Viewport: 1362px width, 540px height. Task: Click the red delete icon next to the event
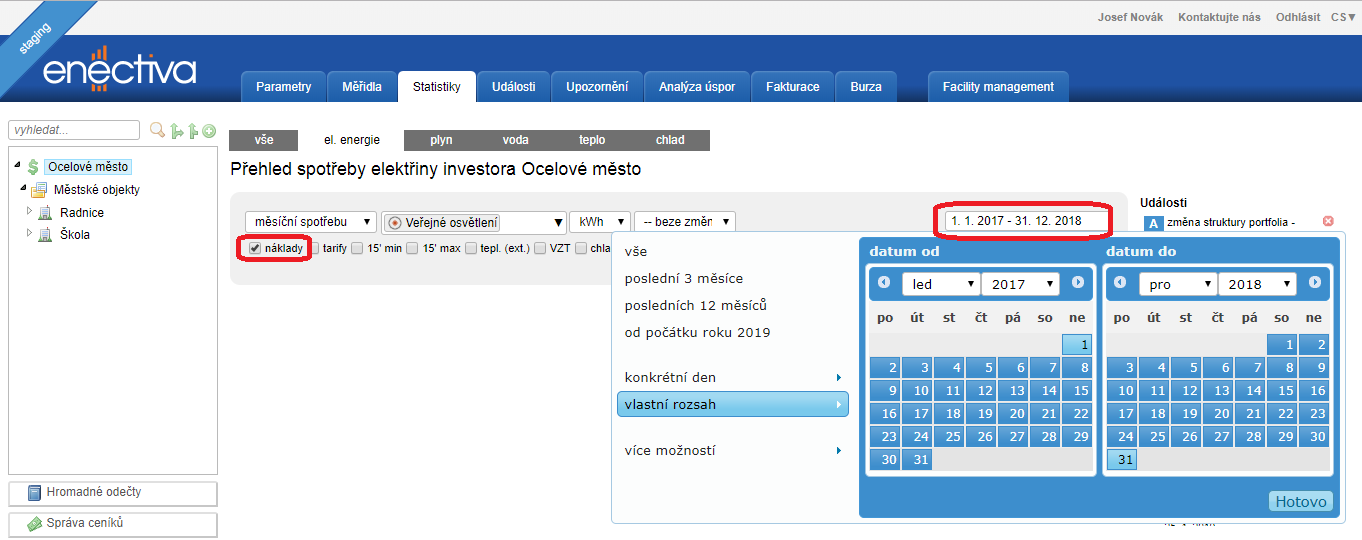(1328, 221)
